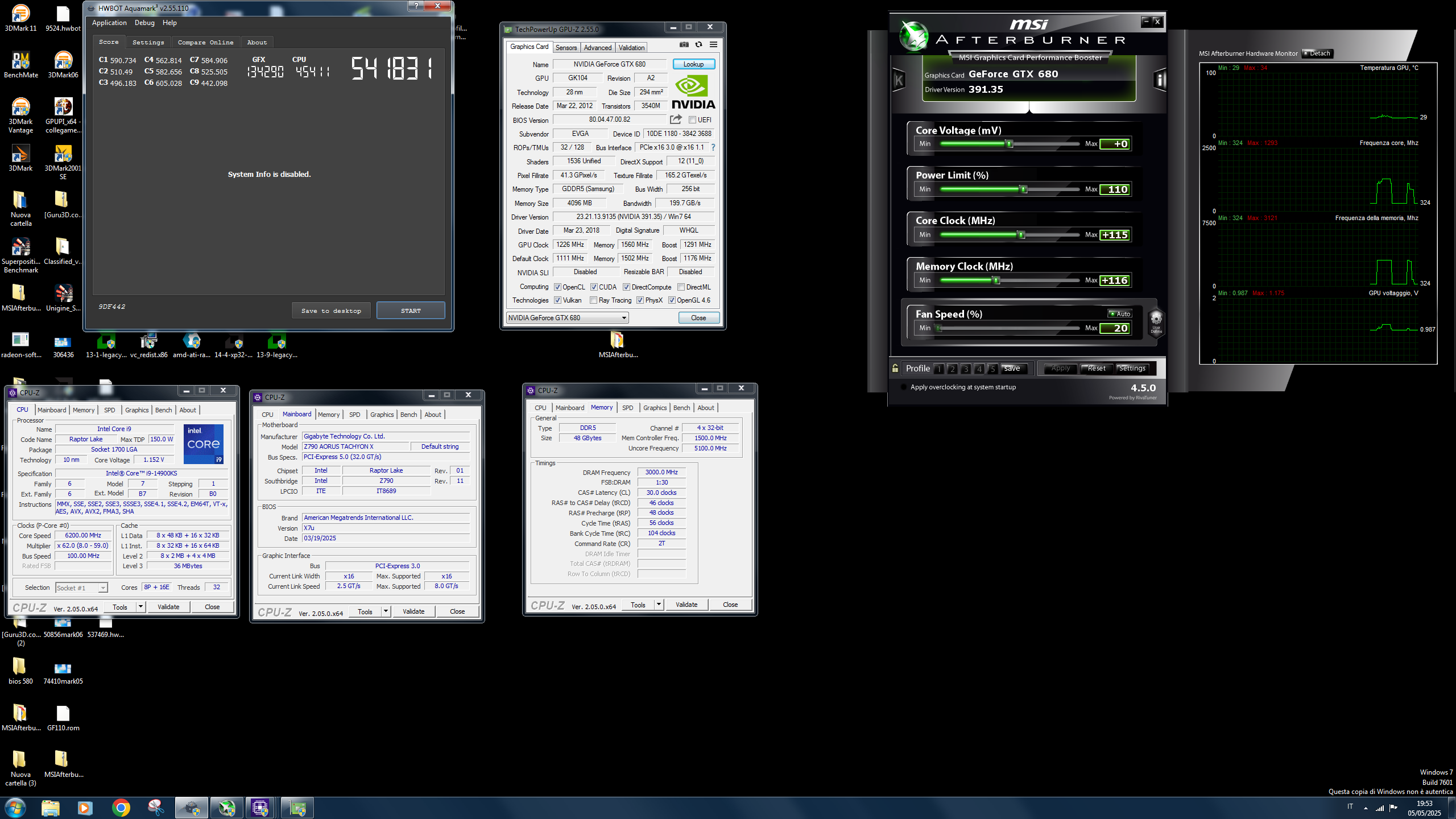The height and width of the screenshot is (819, 1456).
Task: Open the BenchMate desktop icon
Action: pos(20,64)
